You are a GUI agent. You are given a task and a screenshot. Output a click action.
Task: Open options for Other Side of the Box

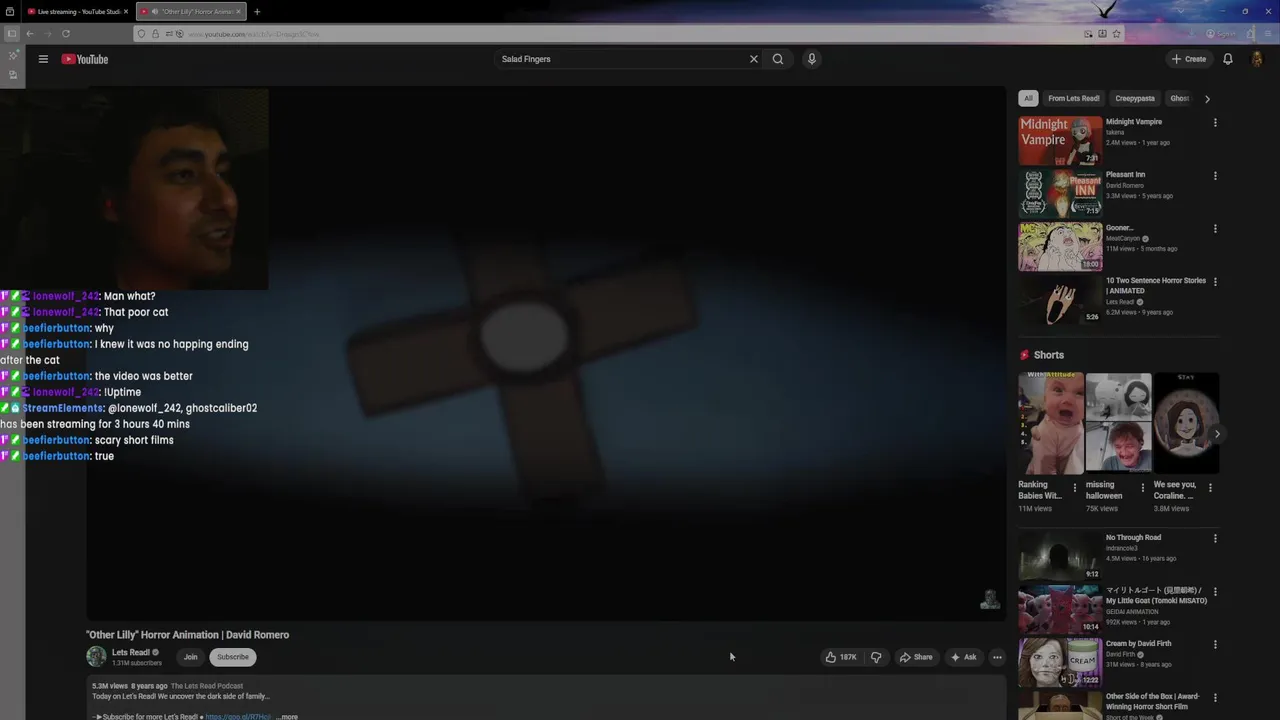(1215, 698)
